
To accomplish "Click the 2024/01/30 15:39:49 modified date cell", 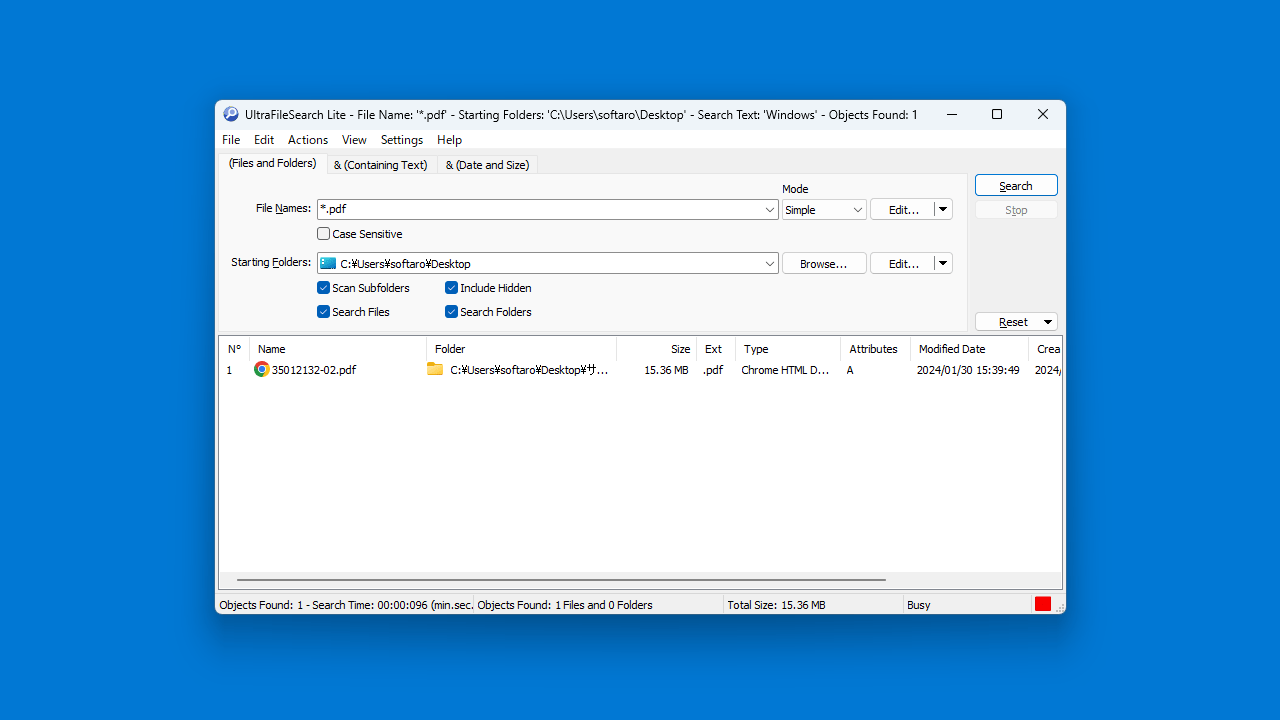I will pyautogui.click(x=968, y=370).
